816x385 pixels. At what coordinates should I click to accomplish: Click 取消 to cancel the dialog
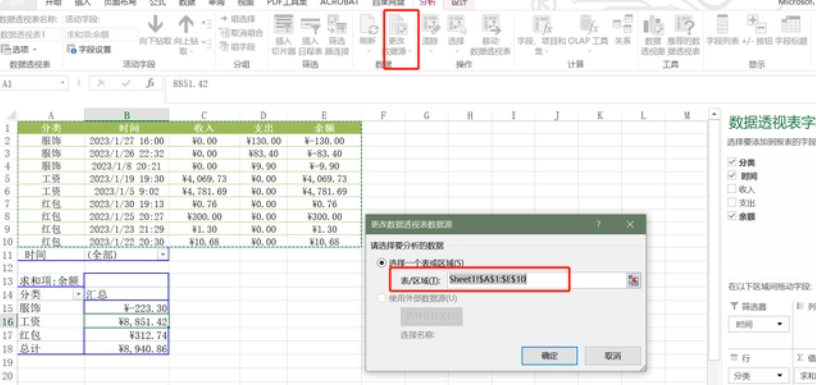click(x=613, y=356)
